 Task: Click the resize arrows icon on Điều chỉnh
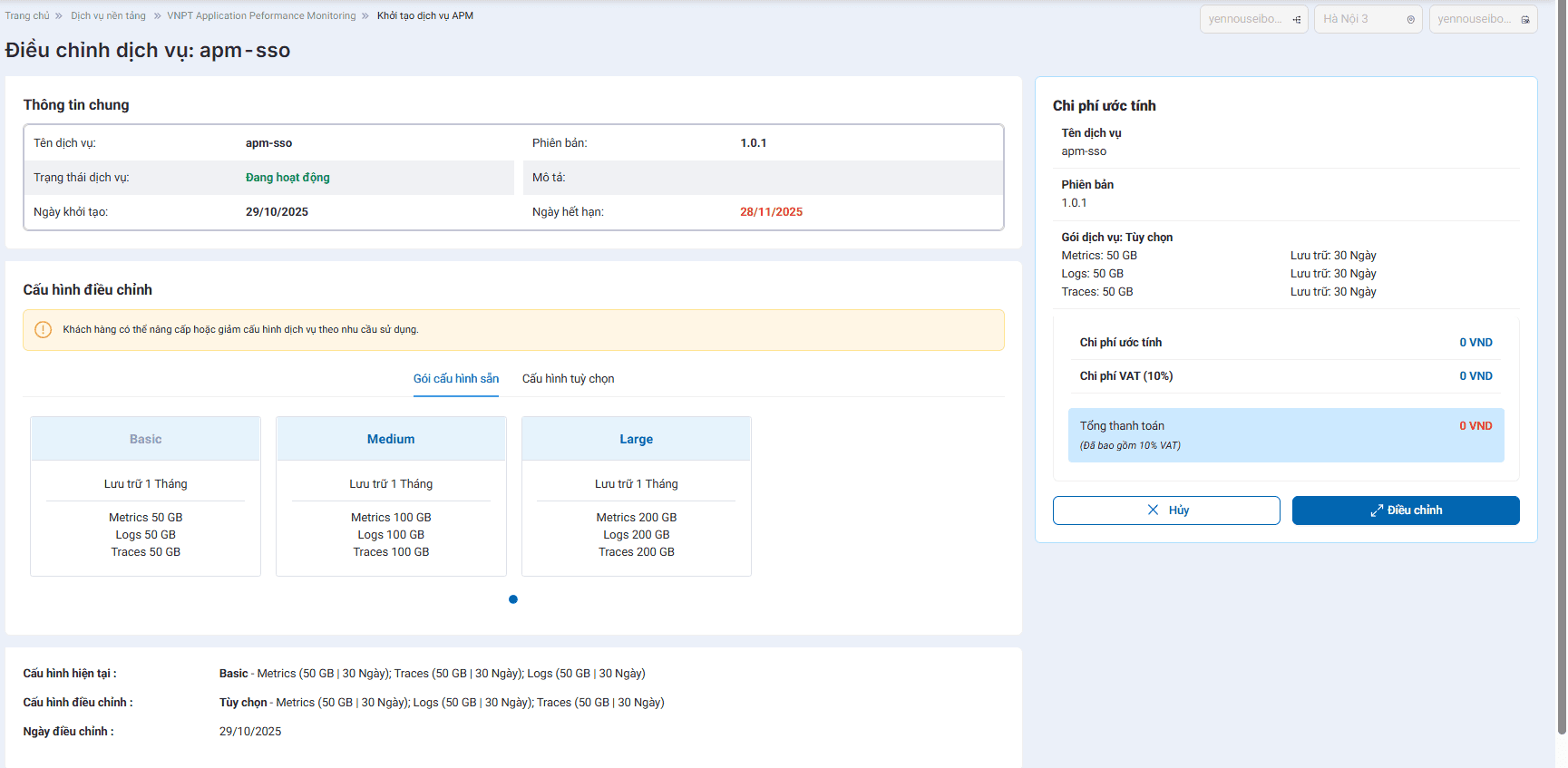click(x=1377, y=510)
